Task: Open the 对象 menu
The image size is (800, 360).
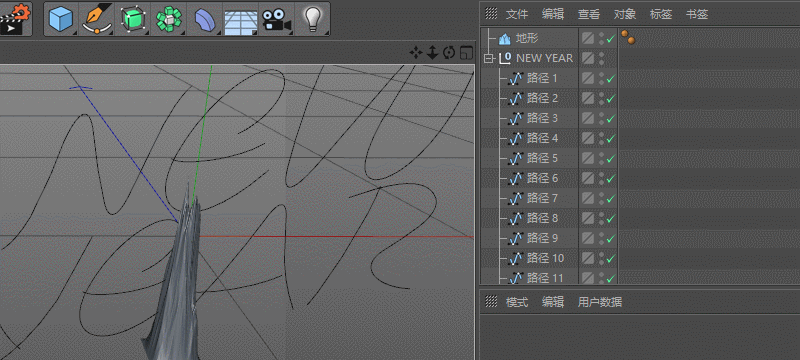Action: 624,14
